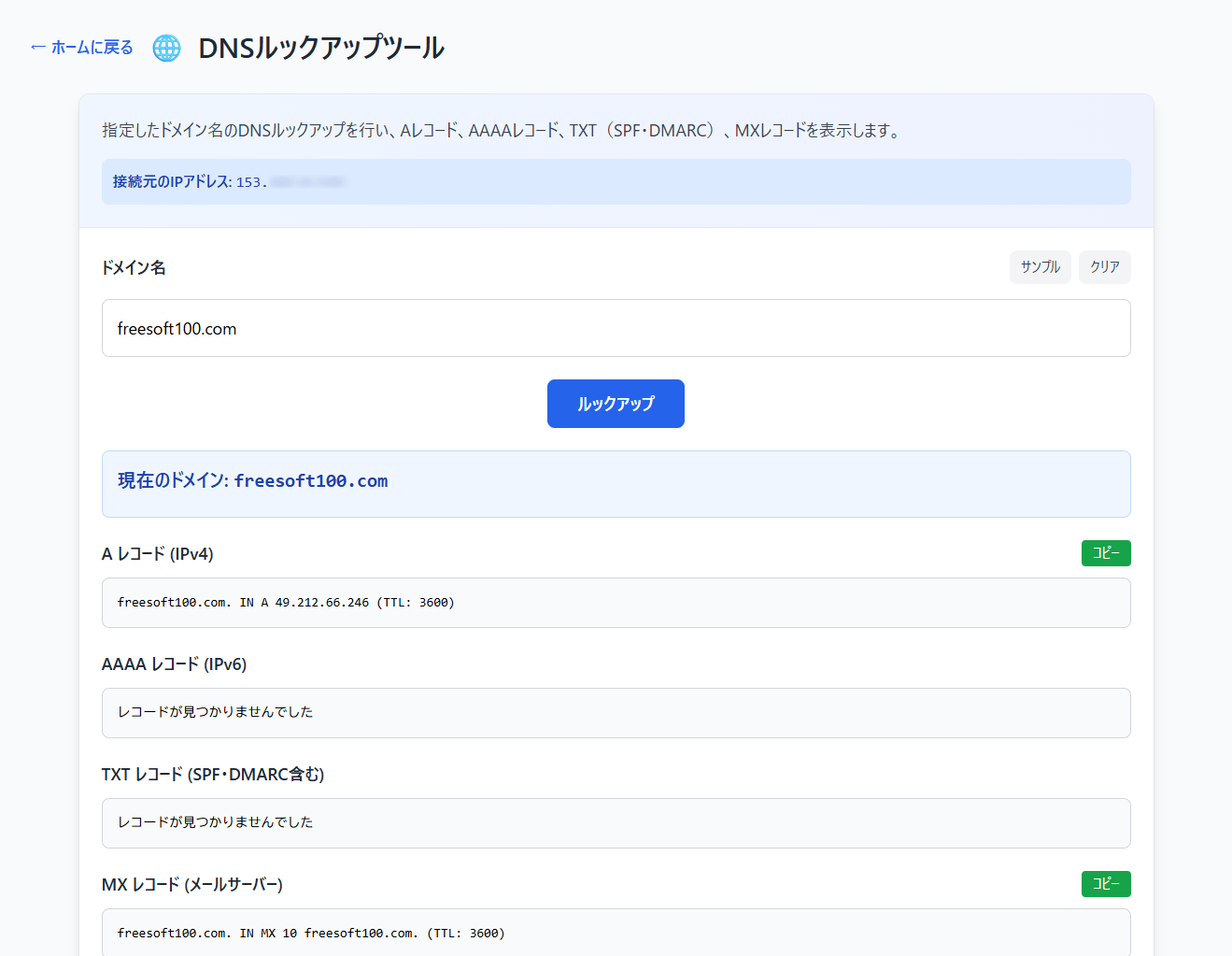Click the domain name input field

(616, 328)
